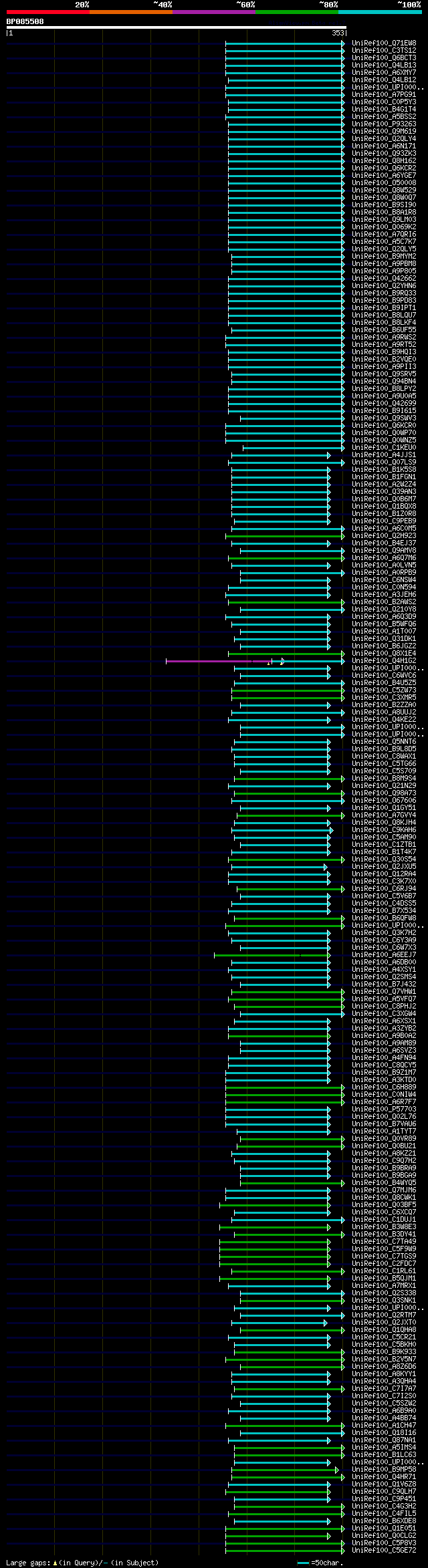Click the purple alignment segment of UniRef100_Q4H1G2

pos(218,661)
